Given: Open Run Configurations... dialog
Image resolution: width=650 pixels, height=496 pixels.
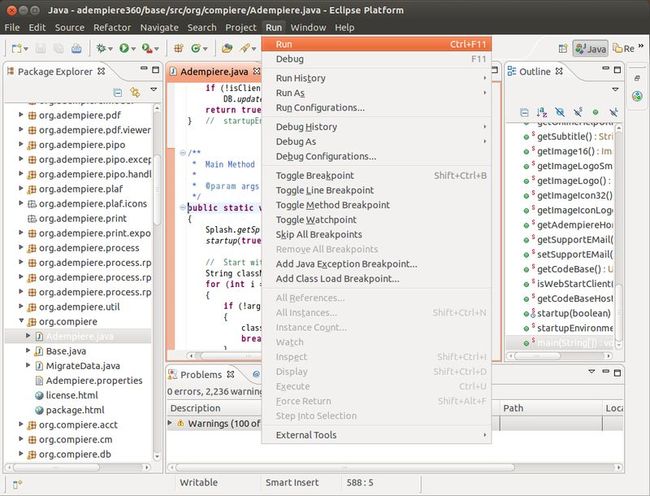Looking at the screenshot, I should click(x=376, y=108).
